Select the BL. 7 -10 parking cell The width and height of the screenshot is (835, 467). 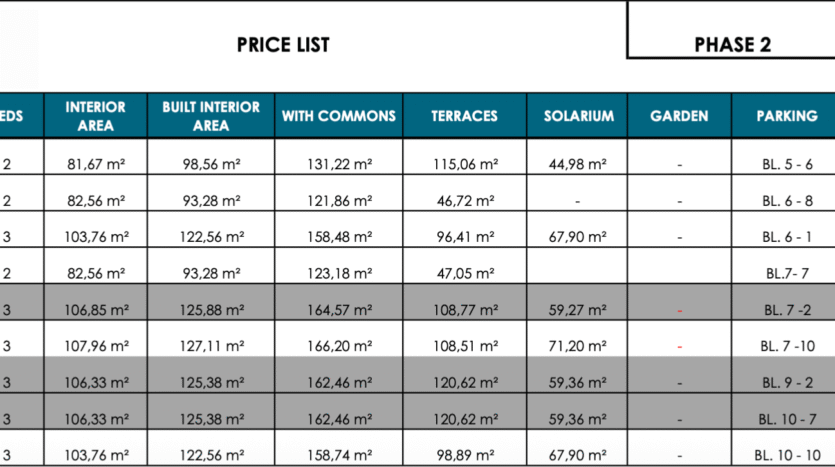click(784, 339)
